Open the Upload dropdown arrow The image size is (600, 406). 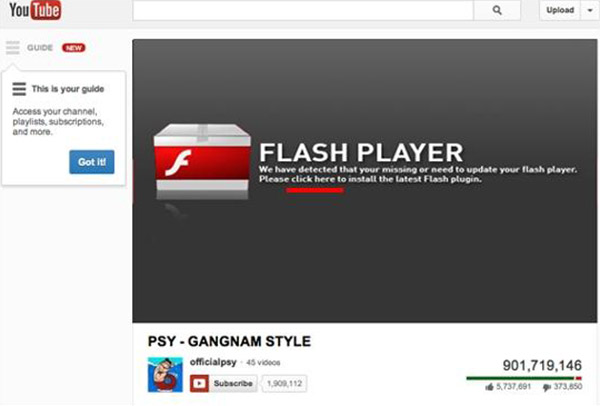coord(590,10)
